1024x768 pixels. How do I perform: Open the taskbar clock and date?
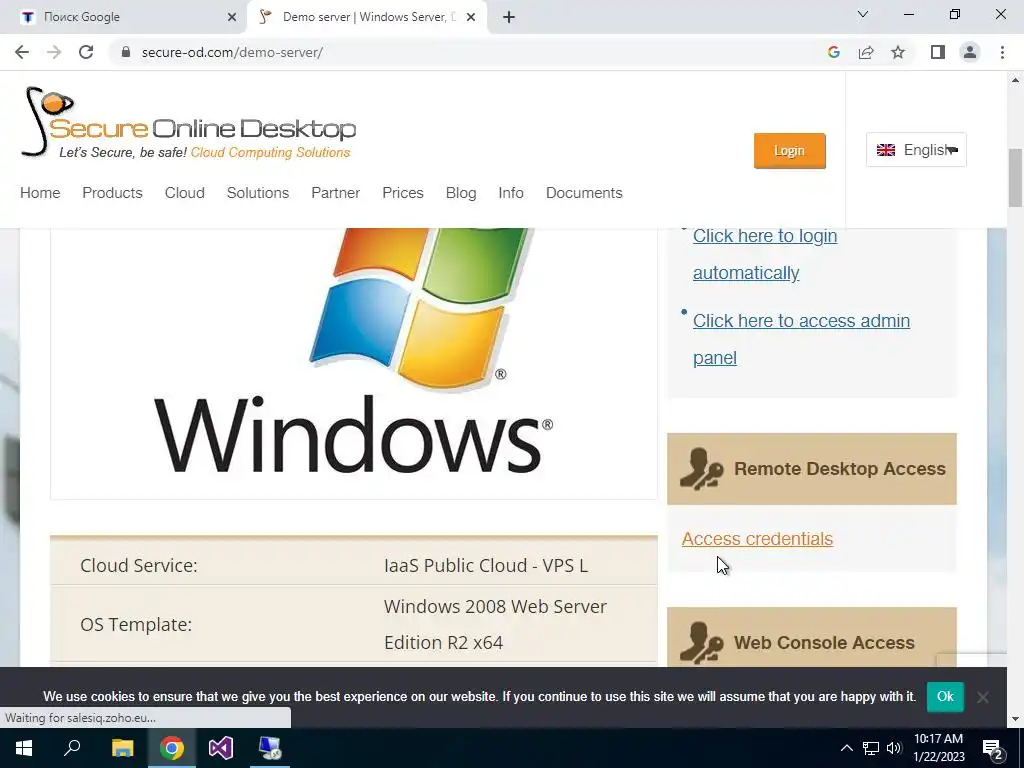(938, 748)
